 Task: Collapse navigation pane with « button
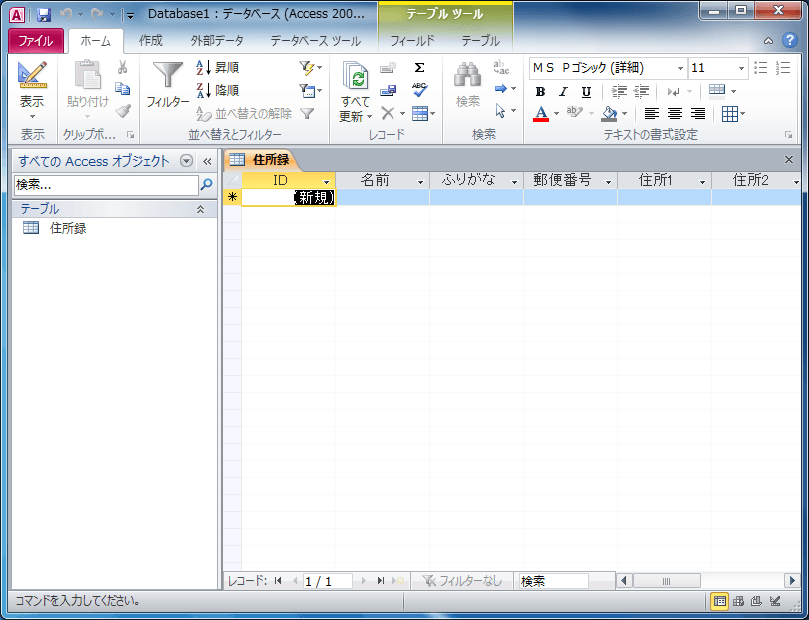(207, 161)
